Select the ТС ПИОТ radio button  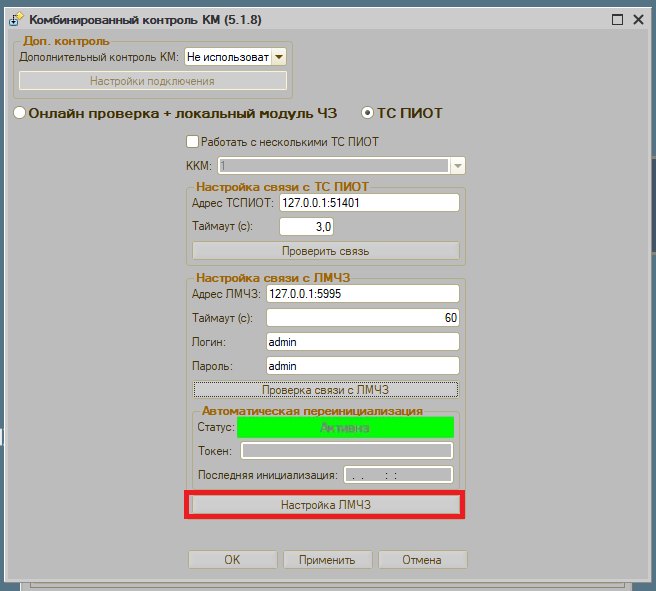367,113
